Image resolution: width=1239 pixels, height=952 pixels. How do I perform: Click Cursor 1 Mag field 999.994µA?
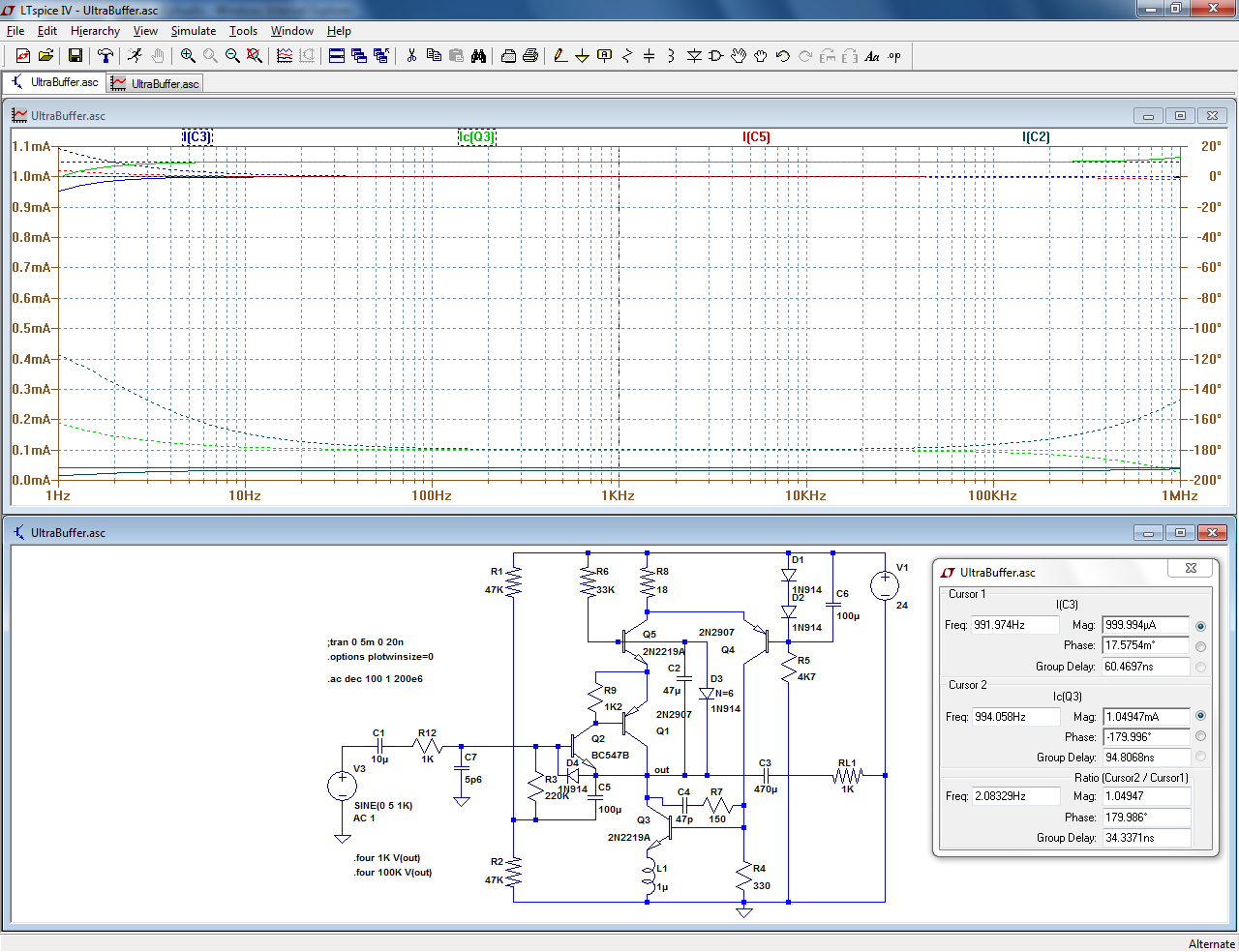point(1146,625)
